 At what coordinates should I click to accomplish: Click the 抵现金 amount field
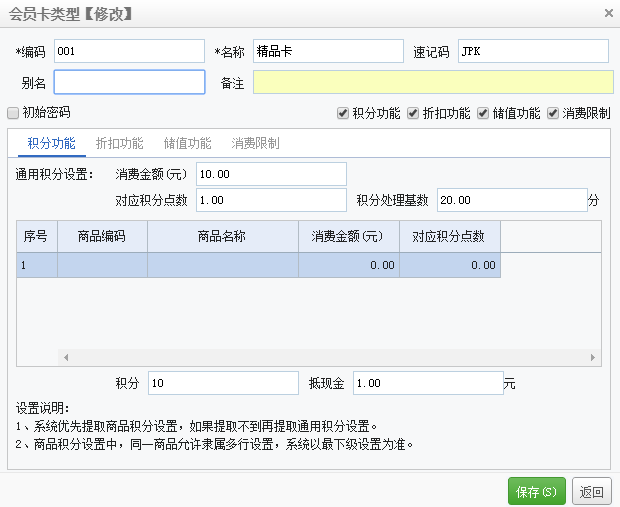point(426,383)
